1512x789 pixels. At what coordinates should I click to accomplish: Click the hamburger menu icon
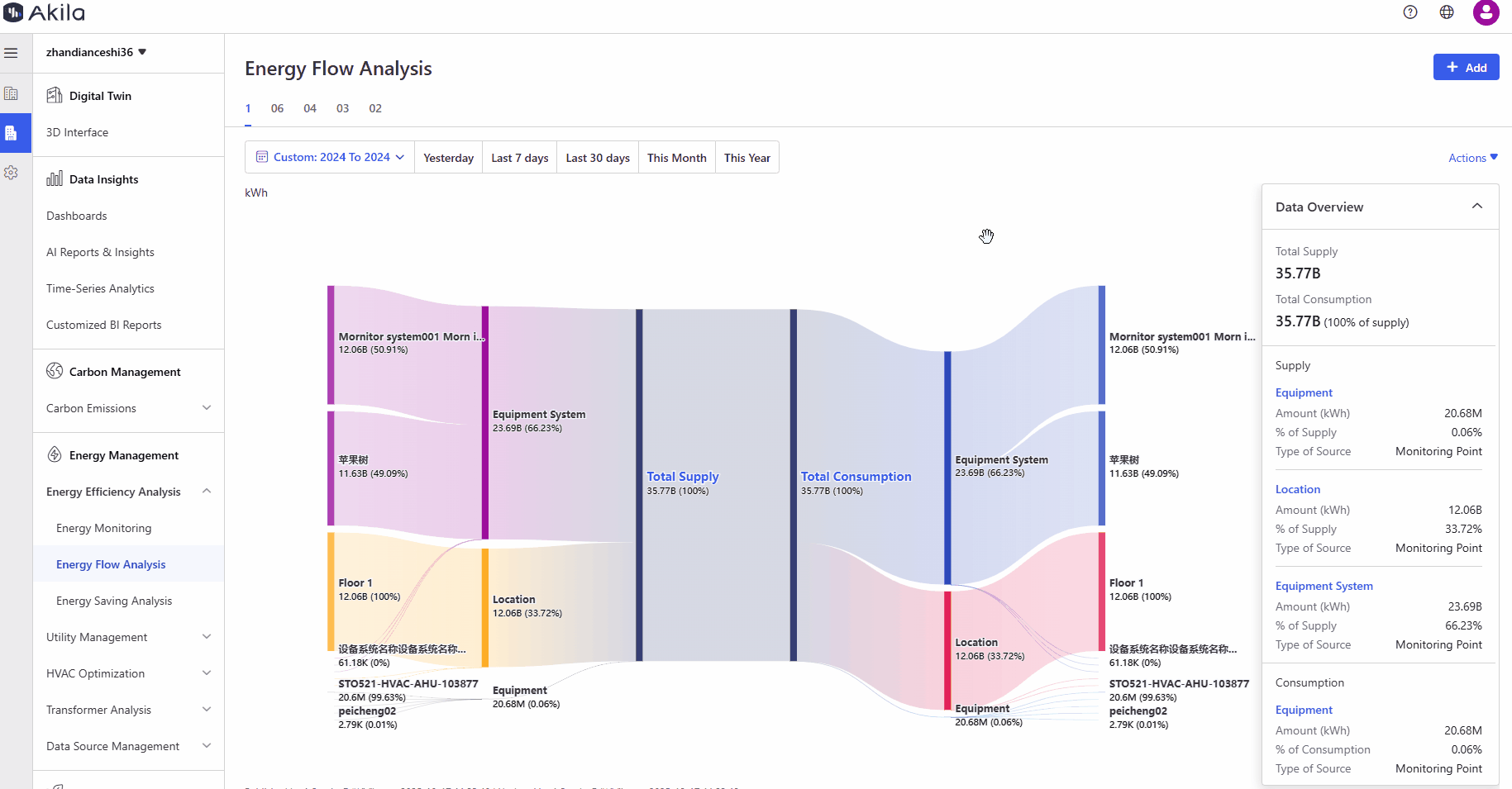pyautogui.click(x=11, y=53)
